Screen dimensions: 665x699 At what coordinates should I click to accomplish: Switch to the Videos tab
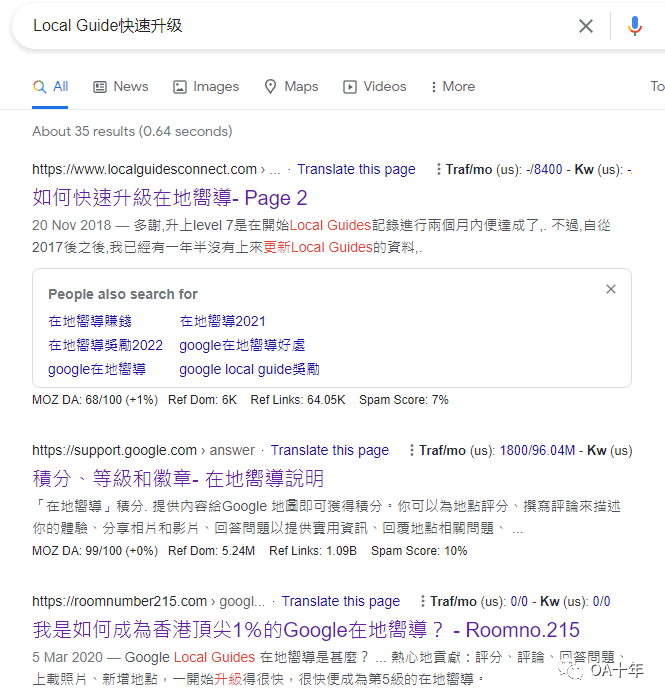coord(374,86)
